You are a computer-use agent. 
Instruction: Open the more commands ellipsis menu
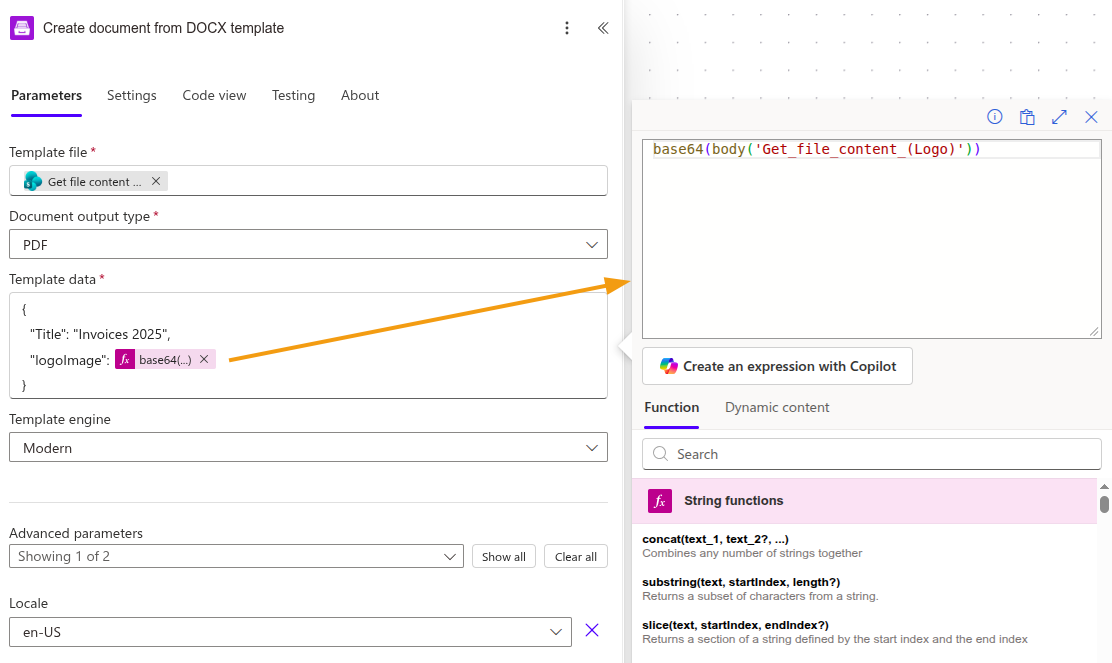coord(567,28)
